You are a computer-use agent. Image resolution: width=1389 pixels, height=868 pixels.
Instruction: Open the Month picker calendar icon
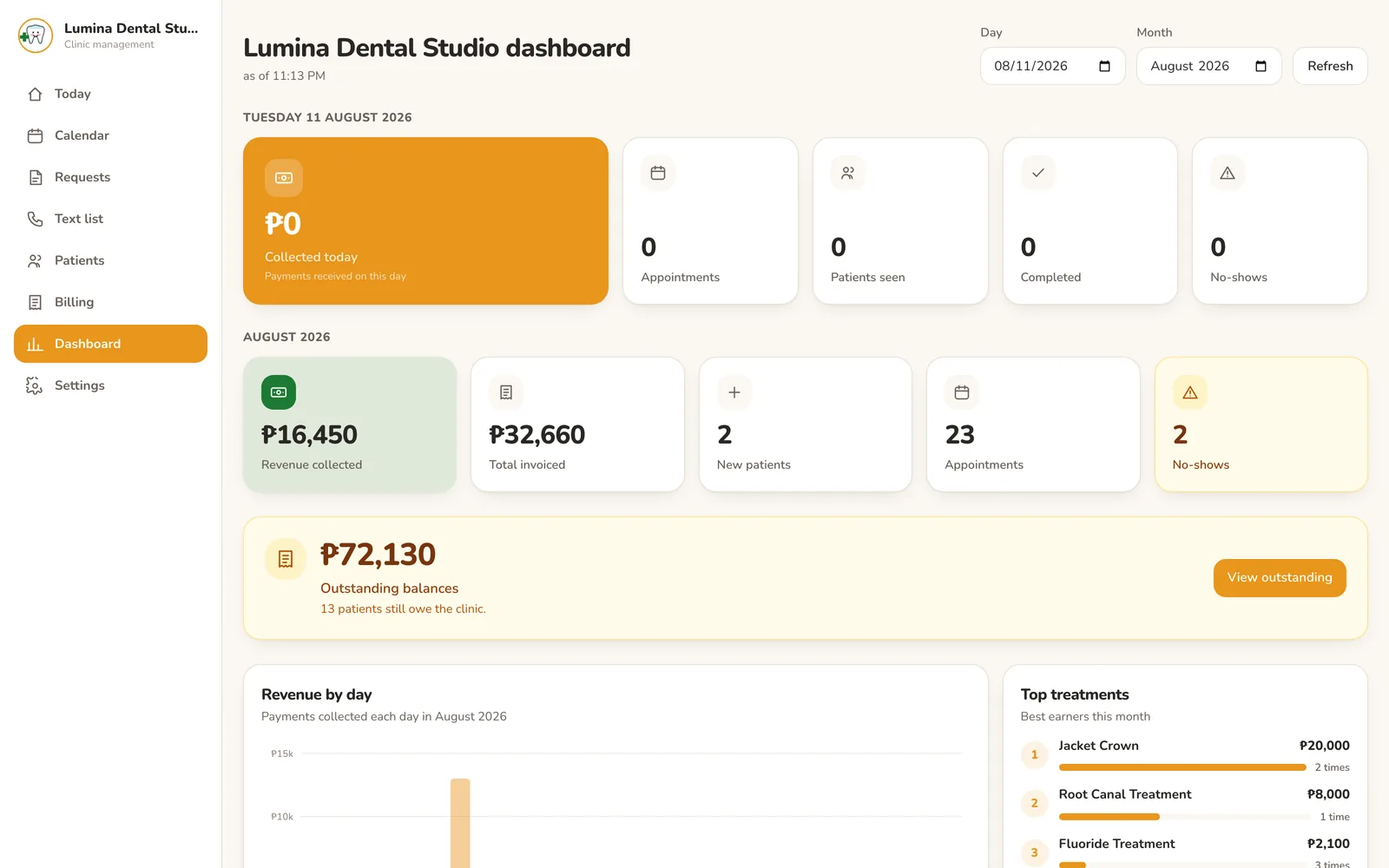(x=1261, y=66)
